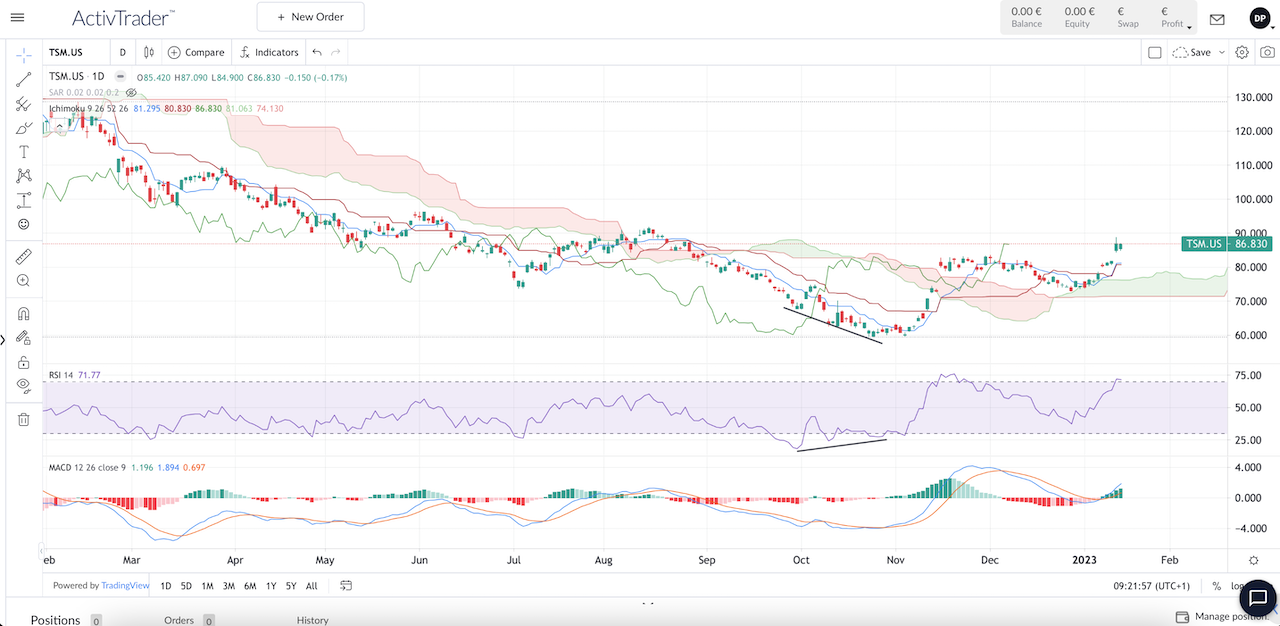
Task: Expand the Save dropdown arrow
Action: pyautogui.click(x=1222, y=52)
